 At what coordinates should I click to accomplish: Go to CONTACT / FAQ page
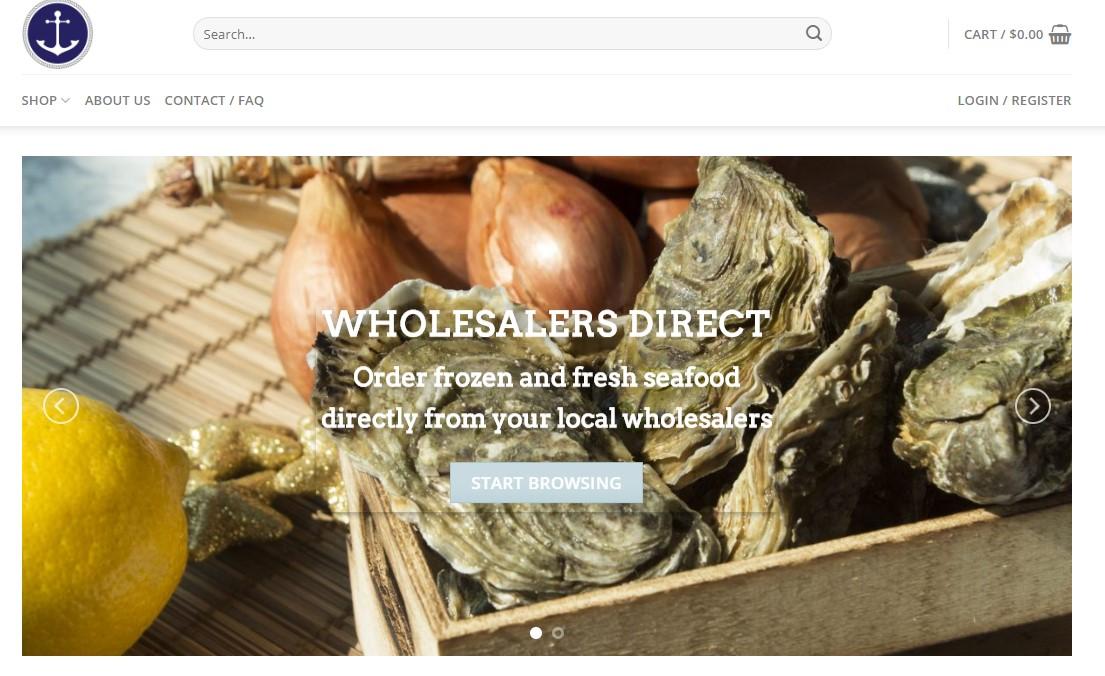214,100
